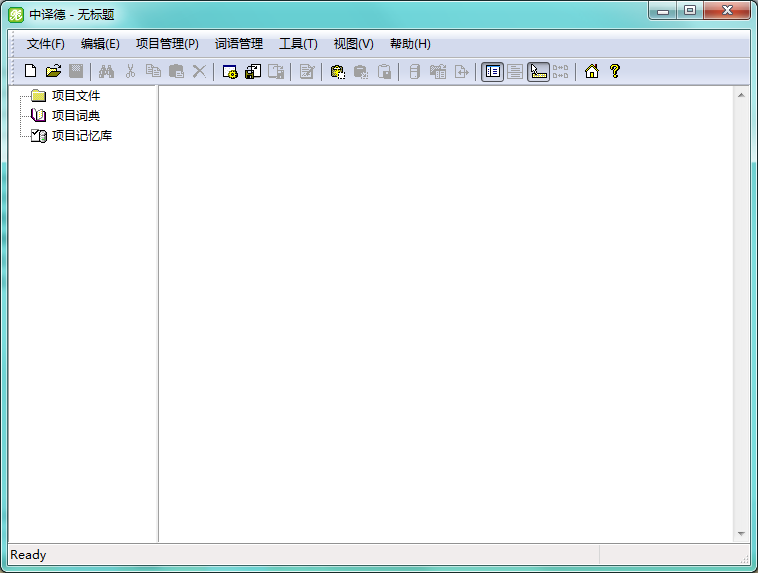The image size is (758, 573).
Task: Click the yellow folder icon beside 项目文件
Action: [38, 96]
